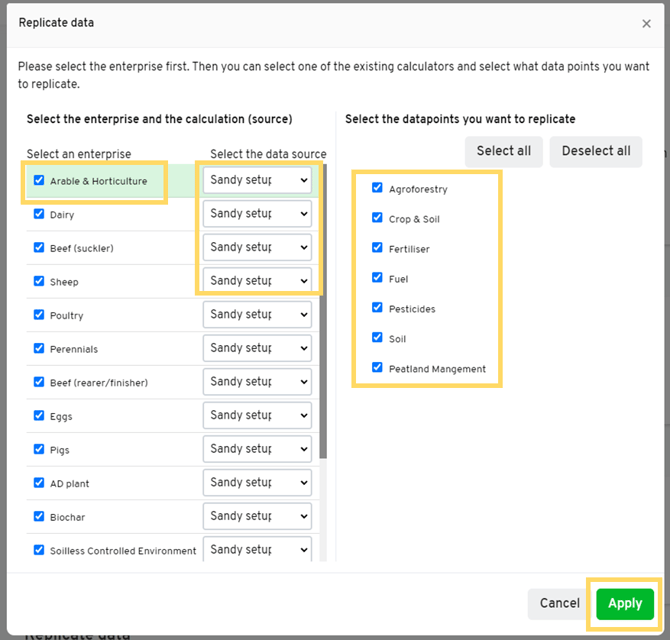This screenshot has width=670, height=640.
Task: Open the Dairy data source dropdown
Action: pyautogui.click(x=257, y=214)
